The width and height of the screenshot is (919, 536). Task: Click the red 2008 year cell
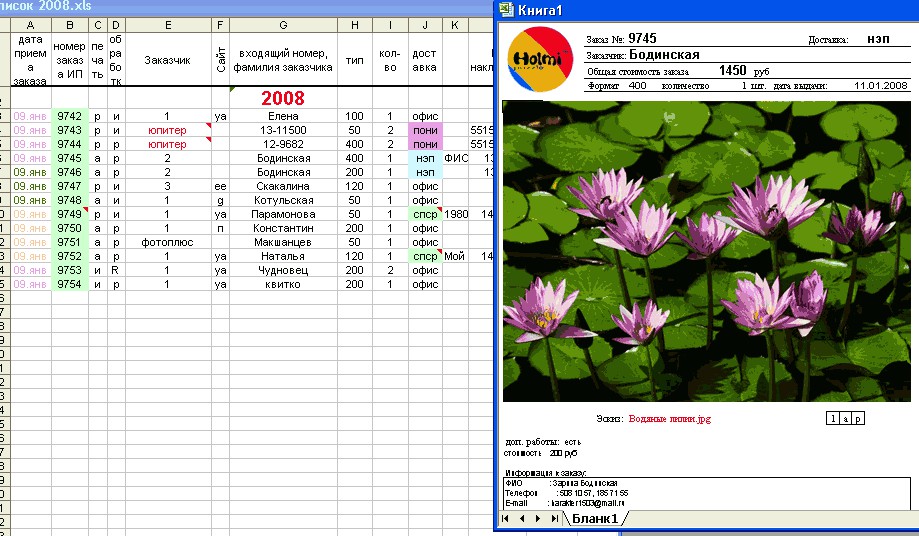(283, 98)
